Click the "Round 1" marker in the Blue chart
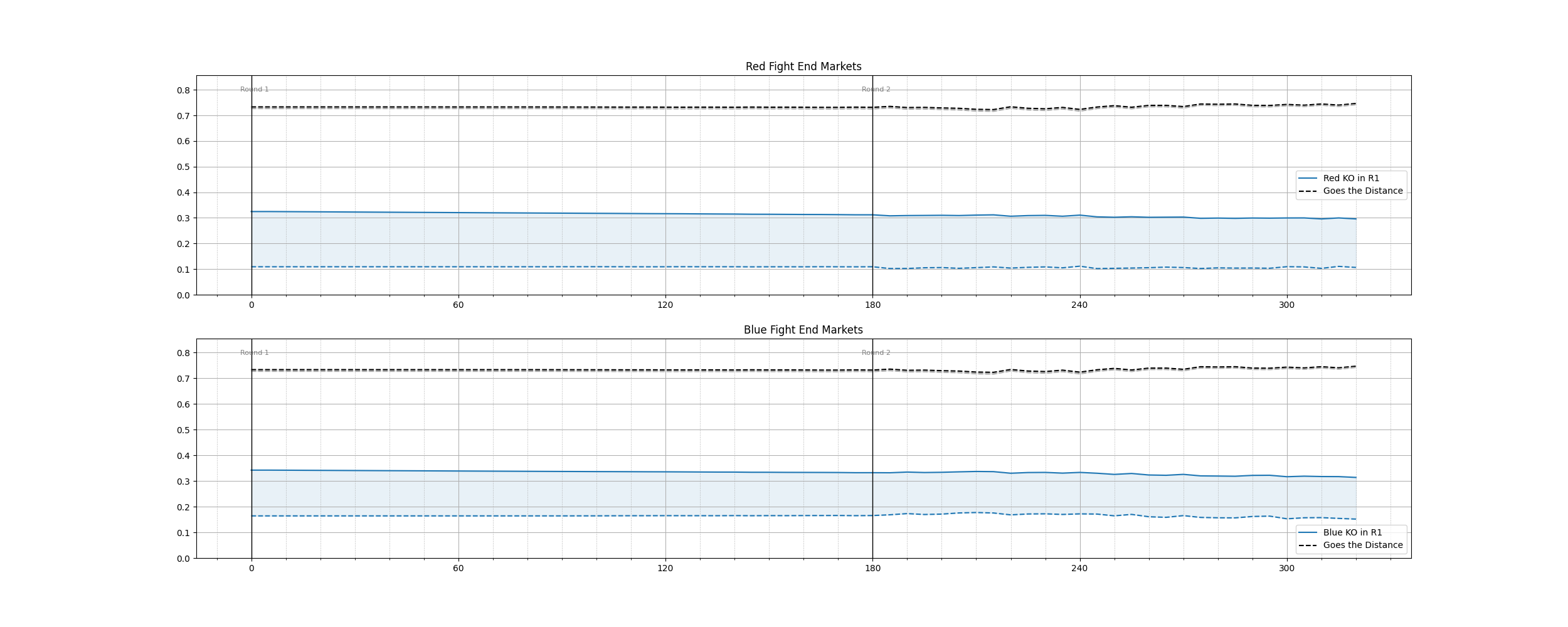 coord(254,353)
